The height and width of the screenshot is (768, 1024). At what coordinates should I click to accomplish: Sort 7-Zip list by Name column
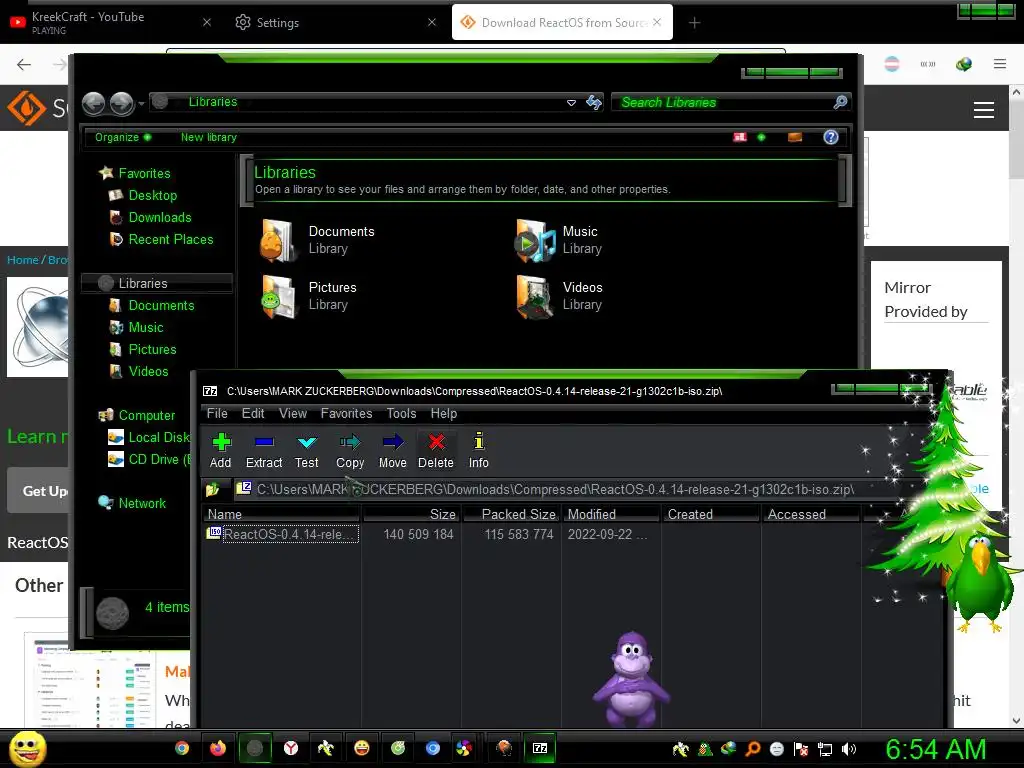point(281,514)
